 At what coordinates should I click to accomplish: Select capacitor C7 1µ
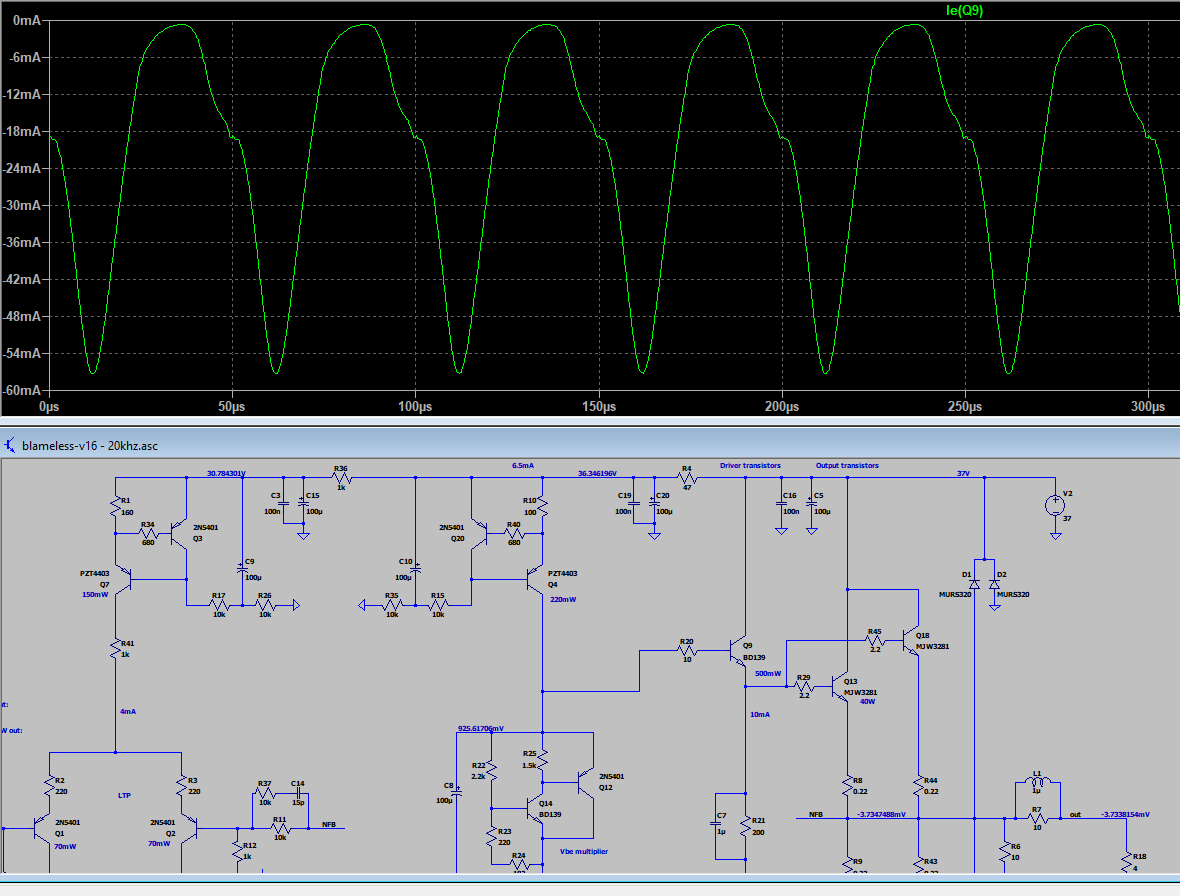pyautogui.click(x=715, y=825)
